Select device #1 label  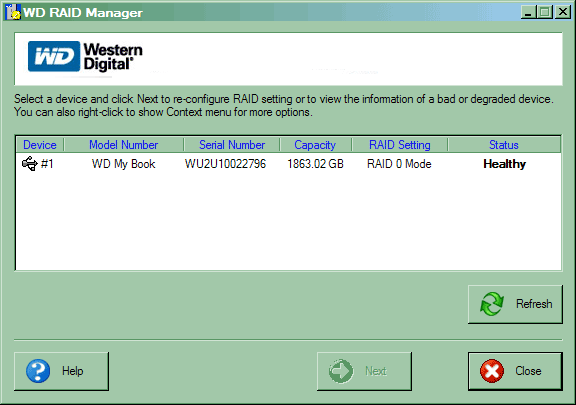(x=47, y=164)
